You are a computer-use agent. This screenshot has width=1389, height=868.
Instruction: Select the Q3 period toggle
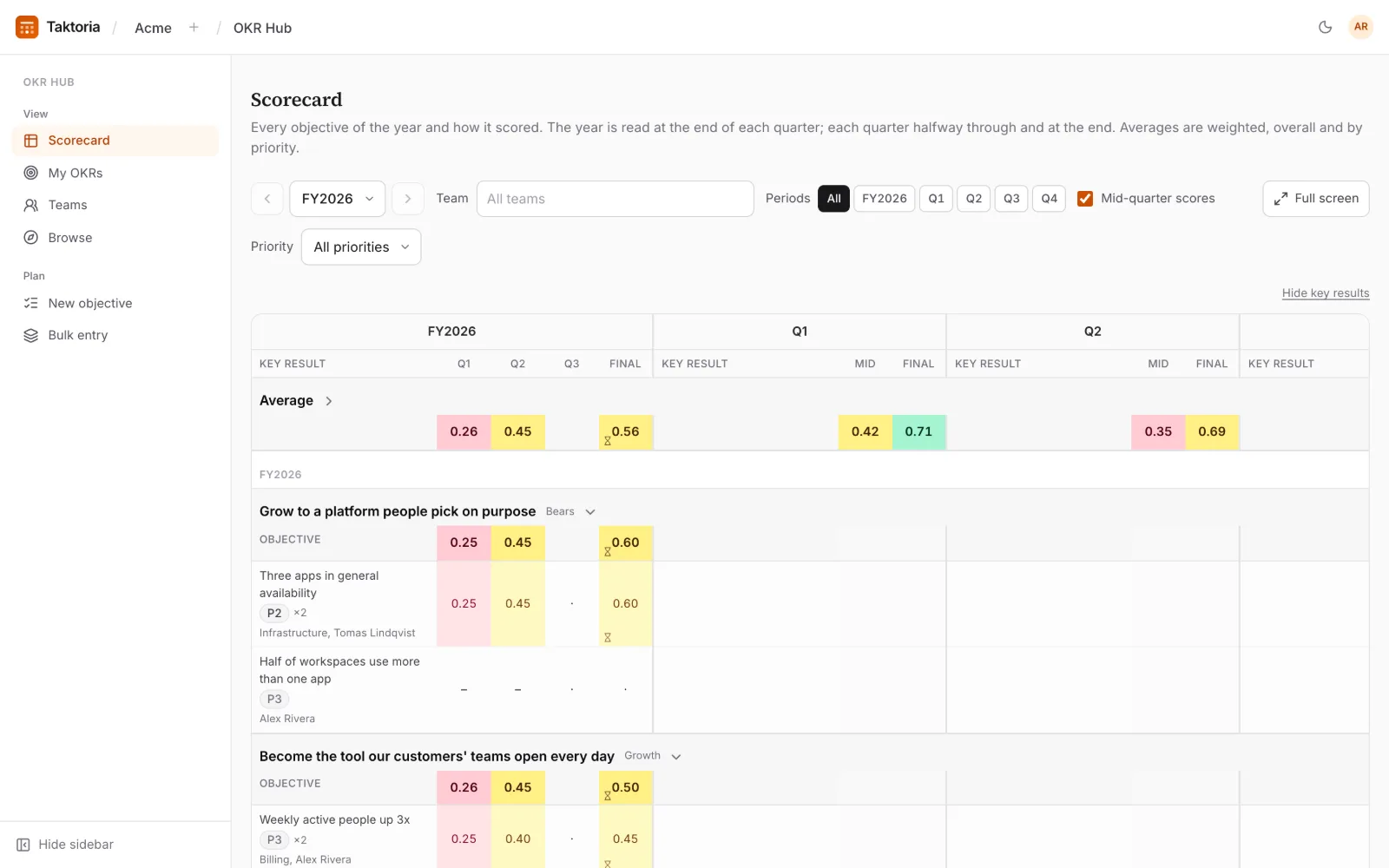pos(1011,199)
